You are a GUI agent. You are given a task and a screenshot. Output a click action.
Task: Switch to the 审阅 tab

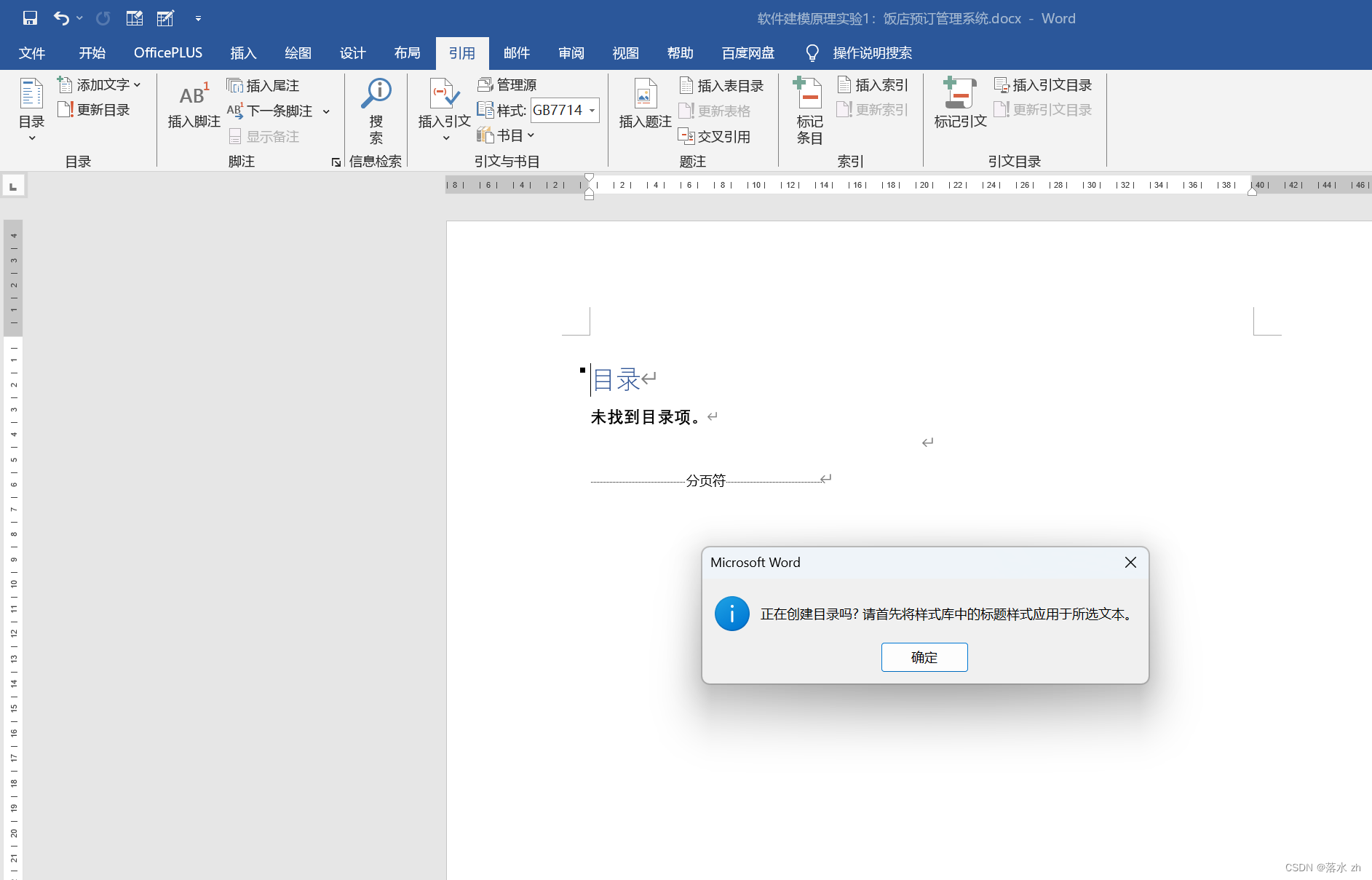[x=571, y=53]
